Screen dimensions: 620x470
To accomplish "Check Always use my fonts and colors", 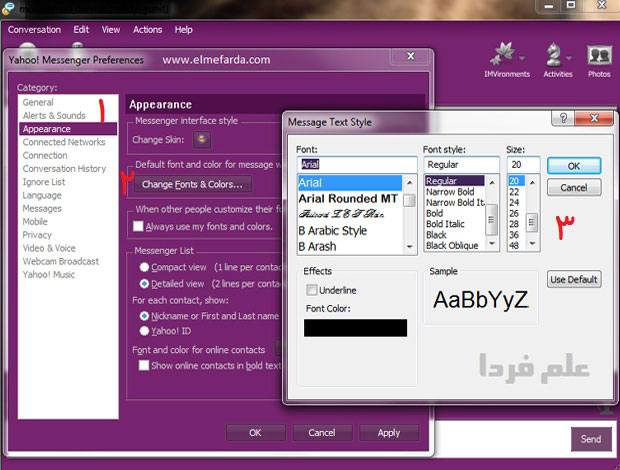I will click(x=139, y=227).
